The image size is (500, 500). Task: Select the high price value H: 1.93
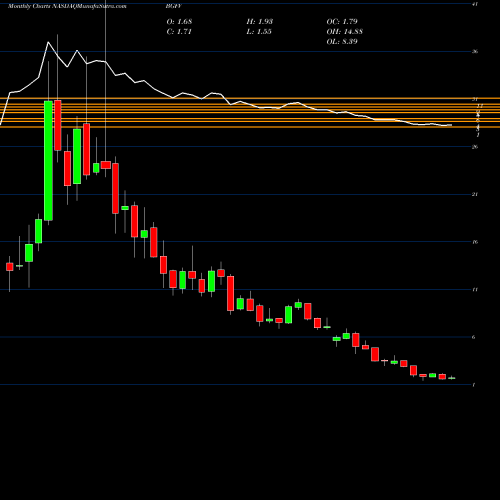click(260, 22)
